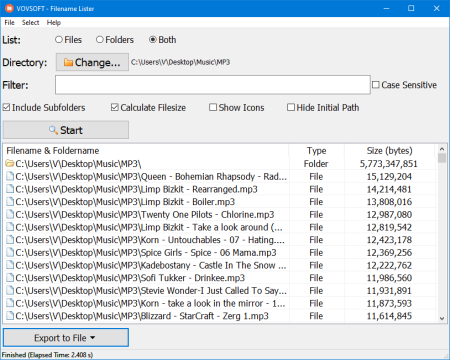
Task: Click size value 11,931,891
Action: (389, 290)
